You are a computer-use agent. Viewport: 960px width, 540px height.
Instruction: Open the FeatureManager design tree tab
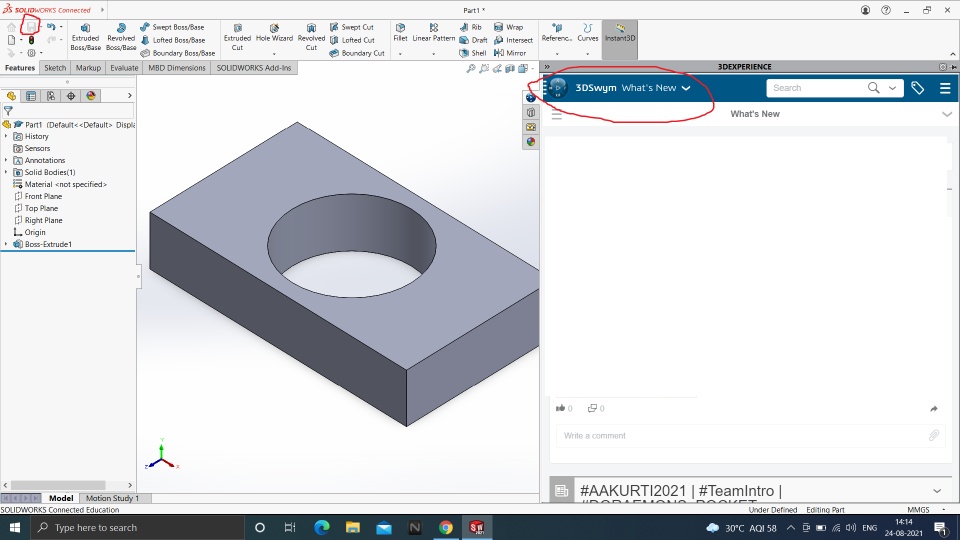click(11, 96)
